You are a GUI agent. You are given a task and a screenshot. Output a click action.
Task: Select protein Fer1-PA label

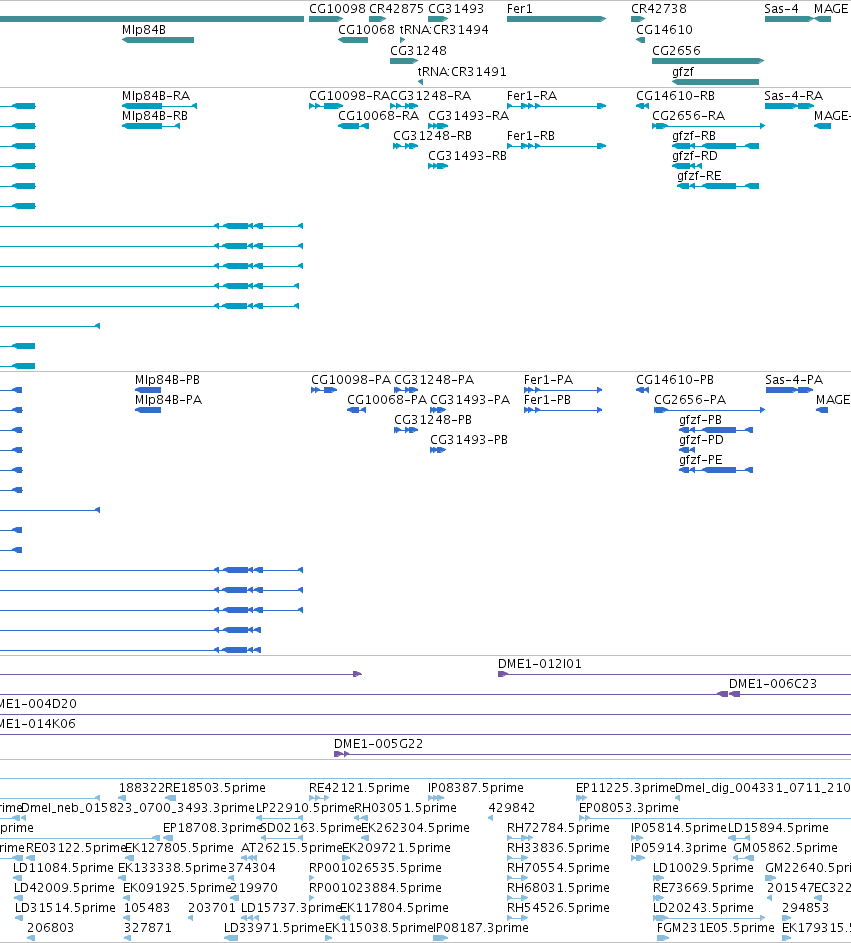[x=548, y=380]
